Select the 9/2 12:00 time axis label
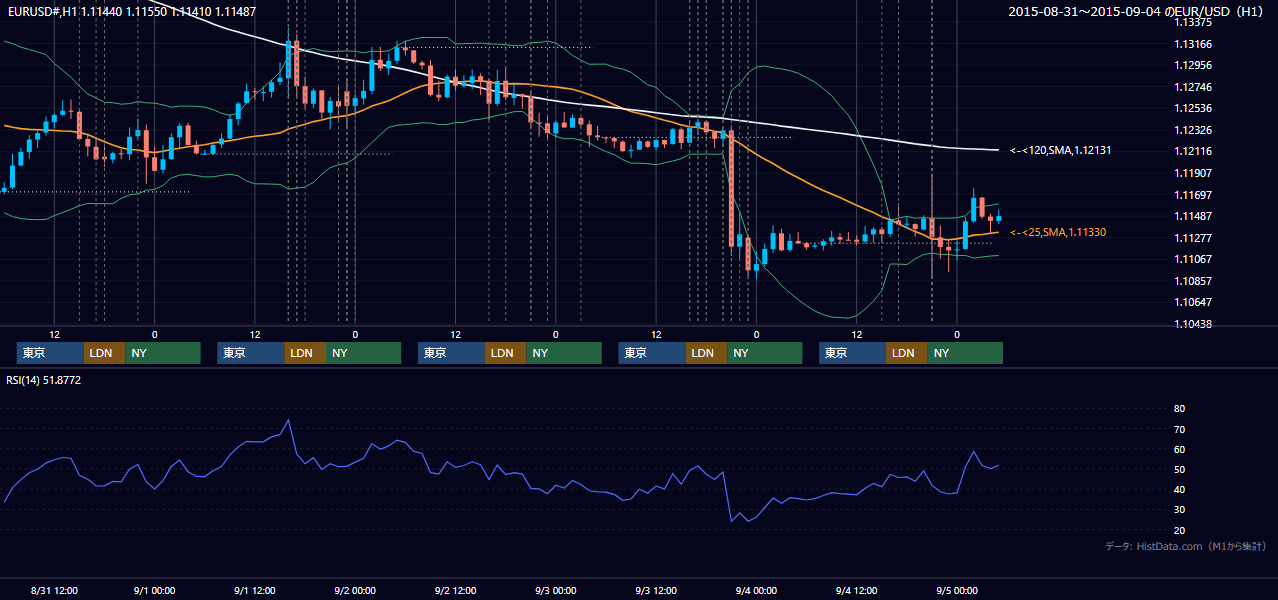The height and width of the screenshot is (600, 1278). coord(455,590)
